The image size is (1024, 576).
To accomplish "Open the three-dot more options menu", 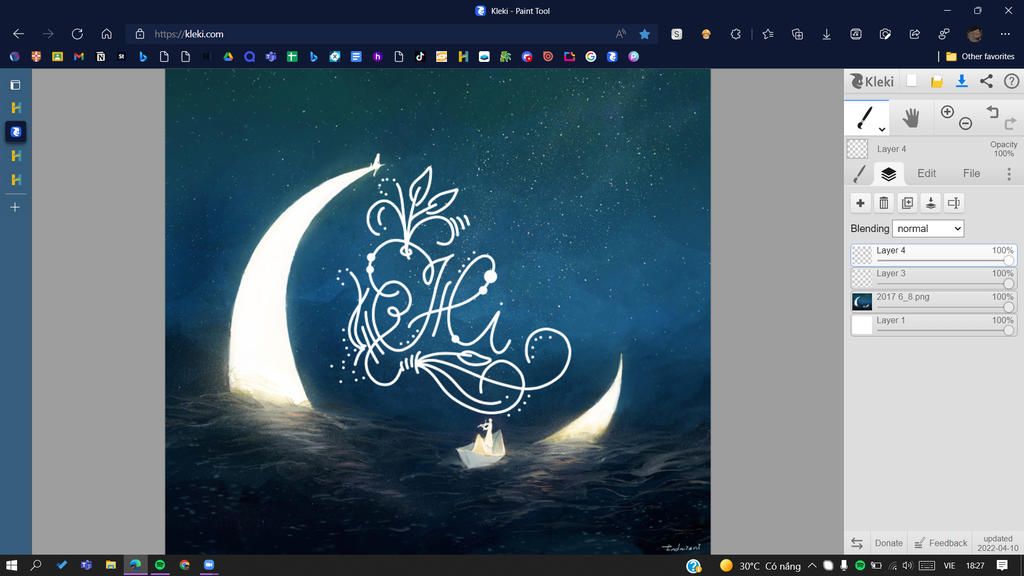I will pyautogui.click(x=1008, y=174).
